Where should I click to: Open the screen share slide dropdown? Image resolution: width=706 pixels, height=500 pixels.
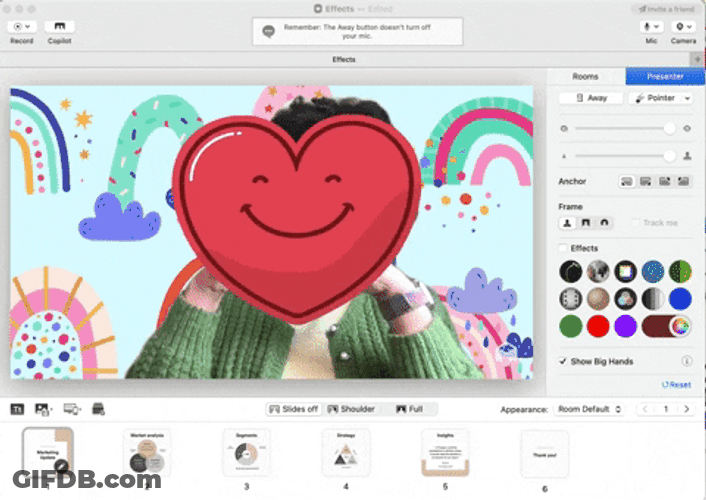pyautogui.click(x=72, y=409)
